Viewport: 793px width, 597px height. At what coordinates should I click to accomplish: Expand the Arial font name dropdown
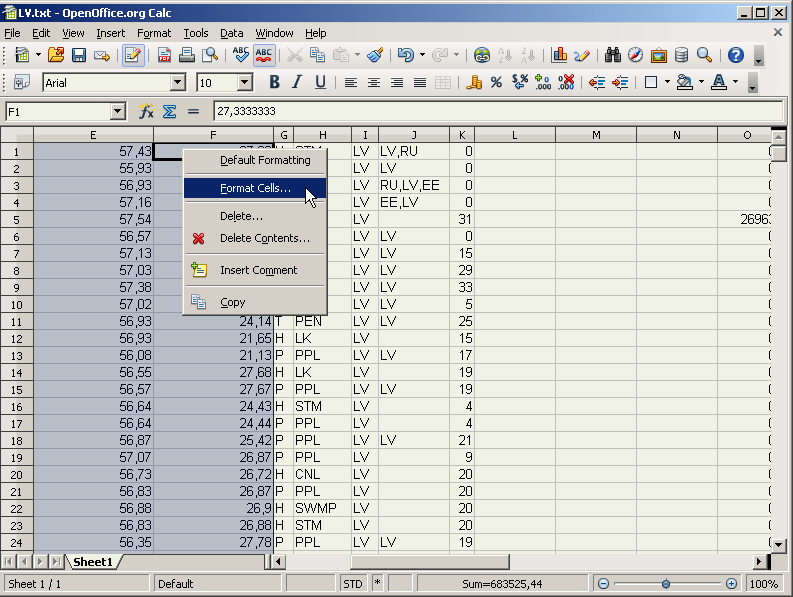pyautogui.click(x=178, y=82)
